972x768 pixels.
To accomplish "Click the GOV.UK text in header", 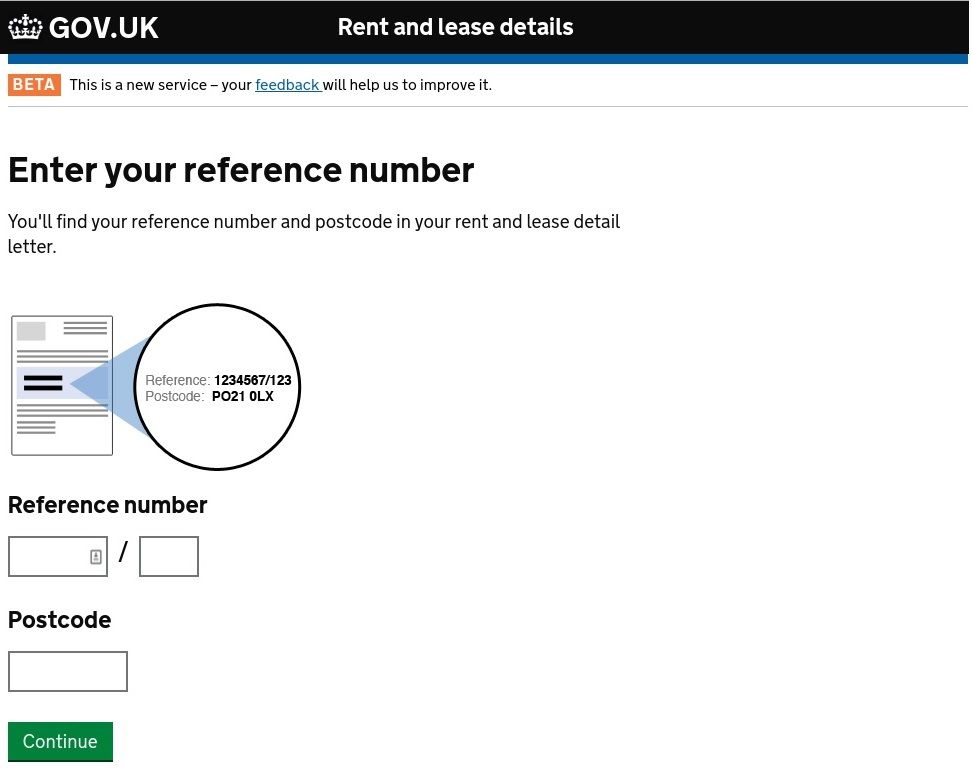I will pyautogui.click(x=104, y=28).
